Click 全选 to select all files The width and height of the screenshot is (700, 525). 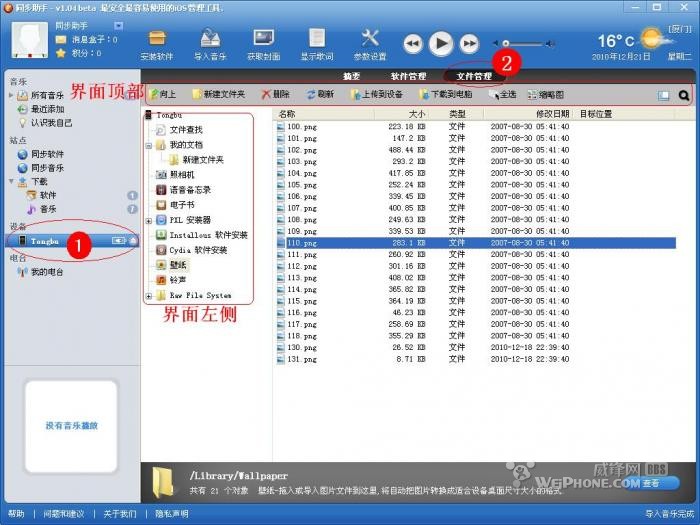pyautogui.click(x=502, y=95)
